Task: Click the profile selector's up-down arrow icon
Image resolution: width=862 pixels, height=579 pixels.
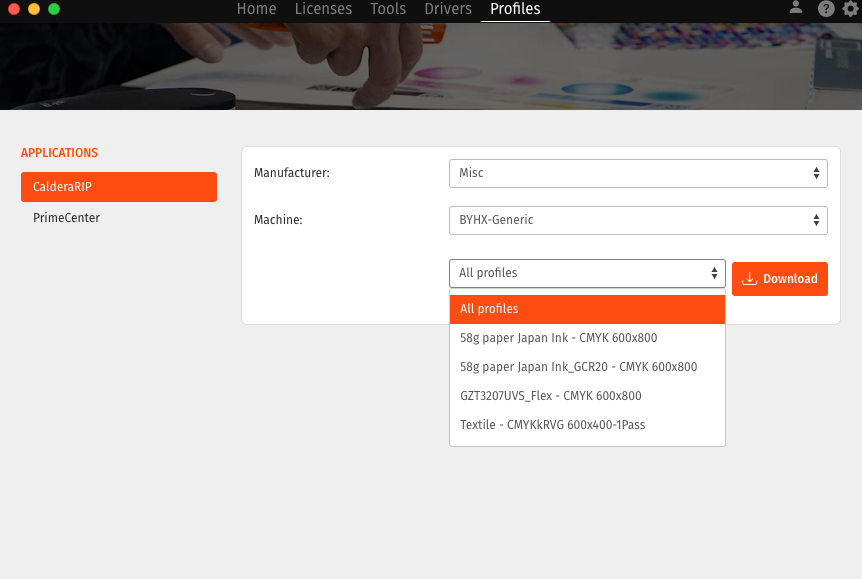Action: tap(715, 272)
